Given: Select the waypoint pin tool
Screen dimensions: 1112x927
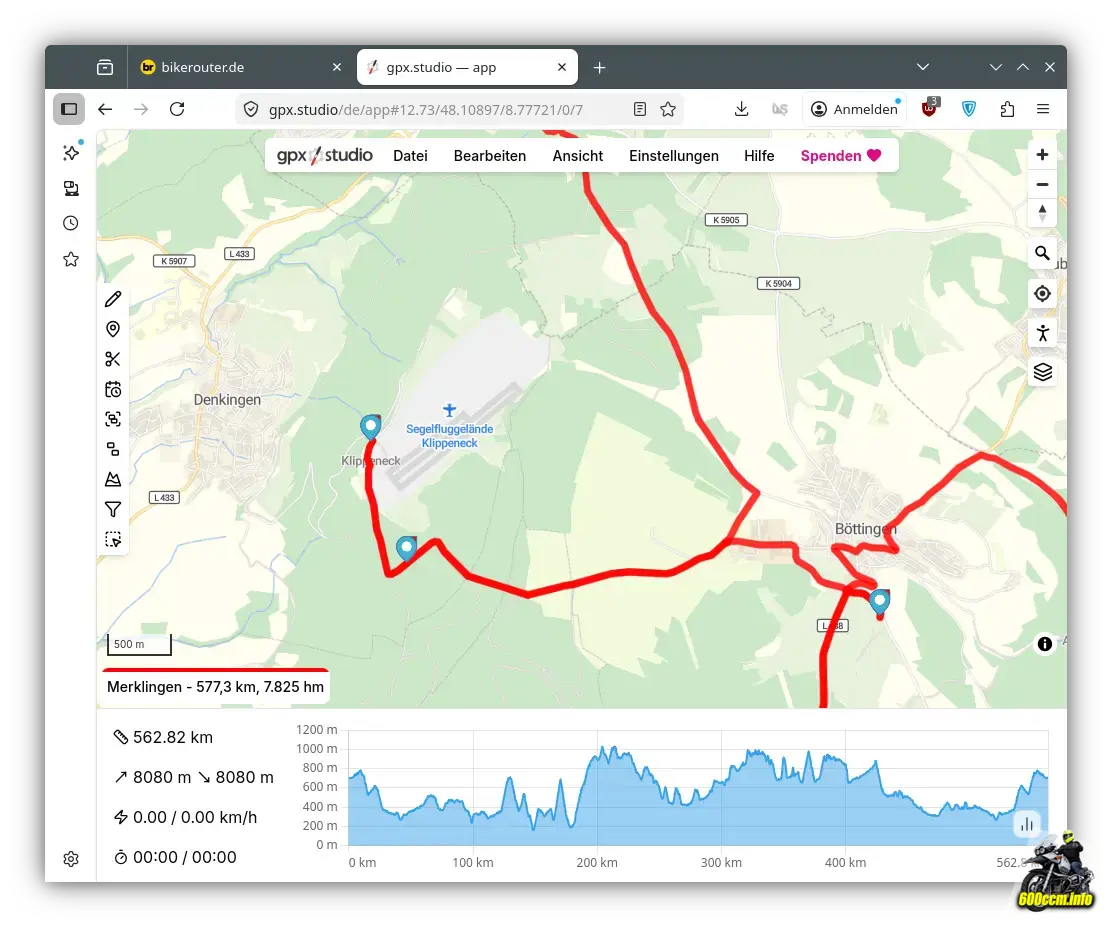Looking at the screenshot, I should [x=113, y=329].
